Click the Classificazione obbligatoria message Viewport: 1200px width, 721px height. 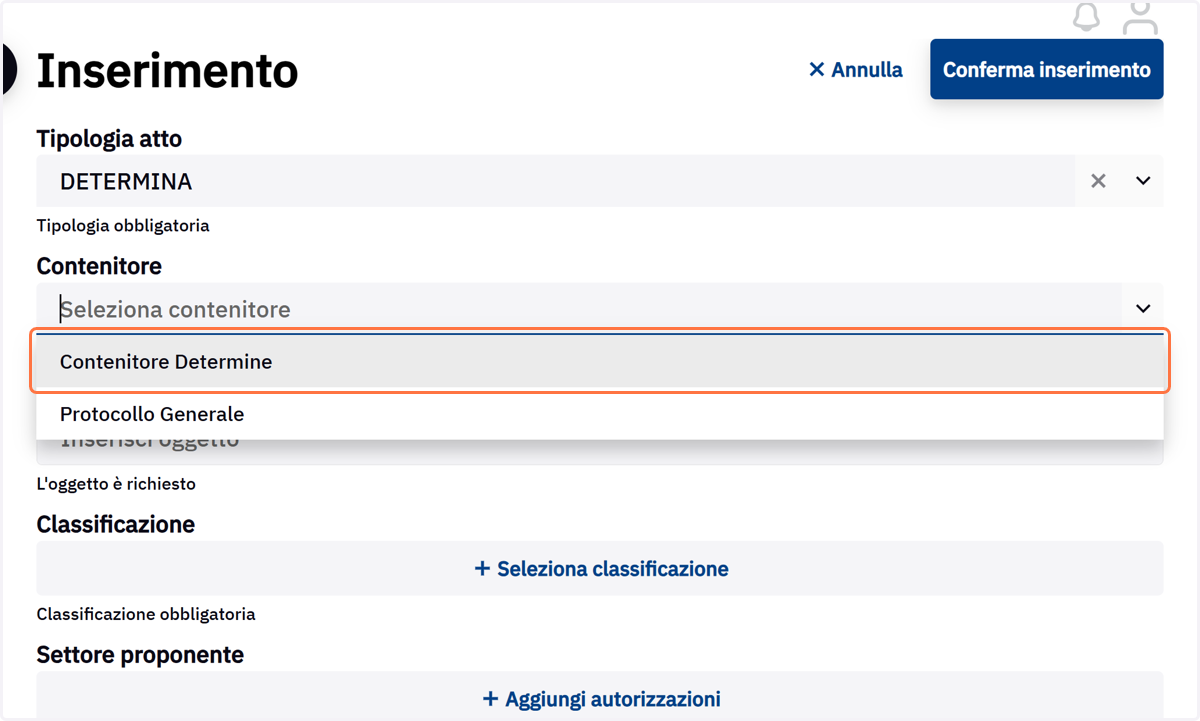click(x=146, y=614)
